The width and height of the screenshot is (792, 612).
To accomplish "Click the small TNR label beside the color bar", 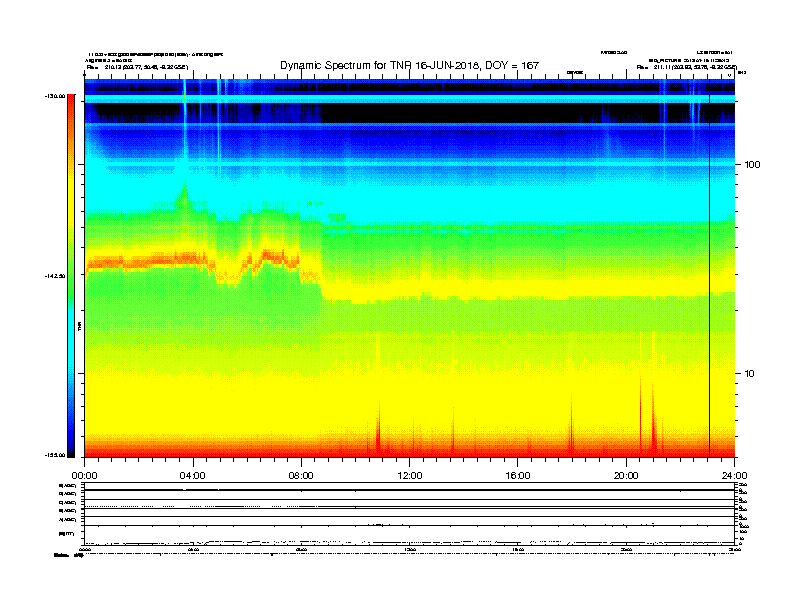I will (80, 326).
